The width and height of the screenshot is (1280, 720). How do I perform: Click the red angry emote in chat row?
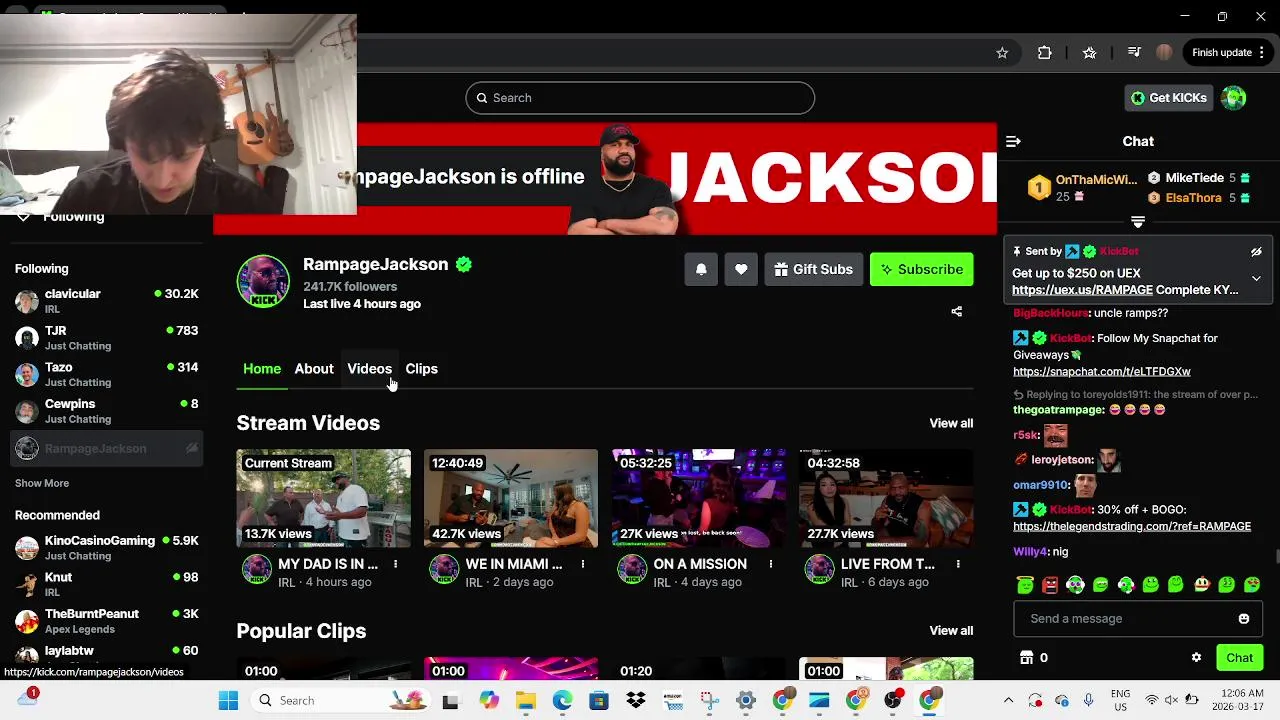point(1050,585)
